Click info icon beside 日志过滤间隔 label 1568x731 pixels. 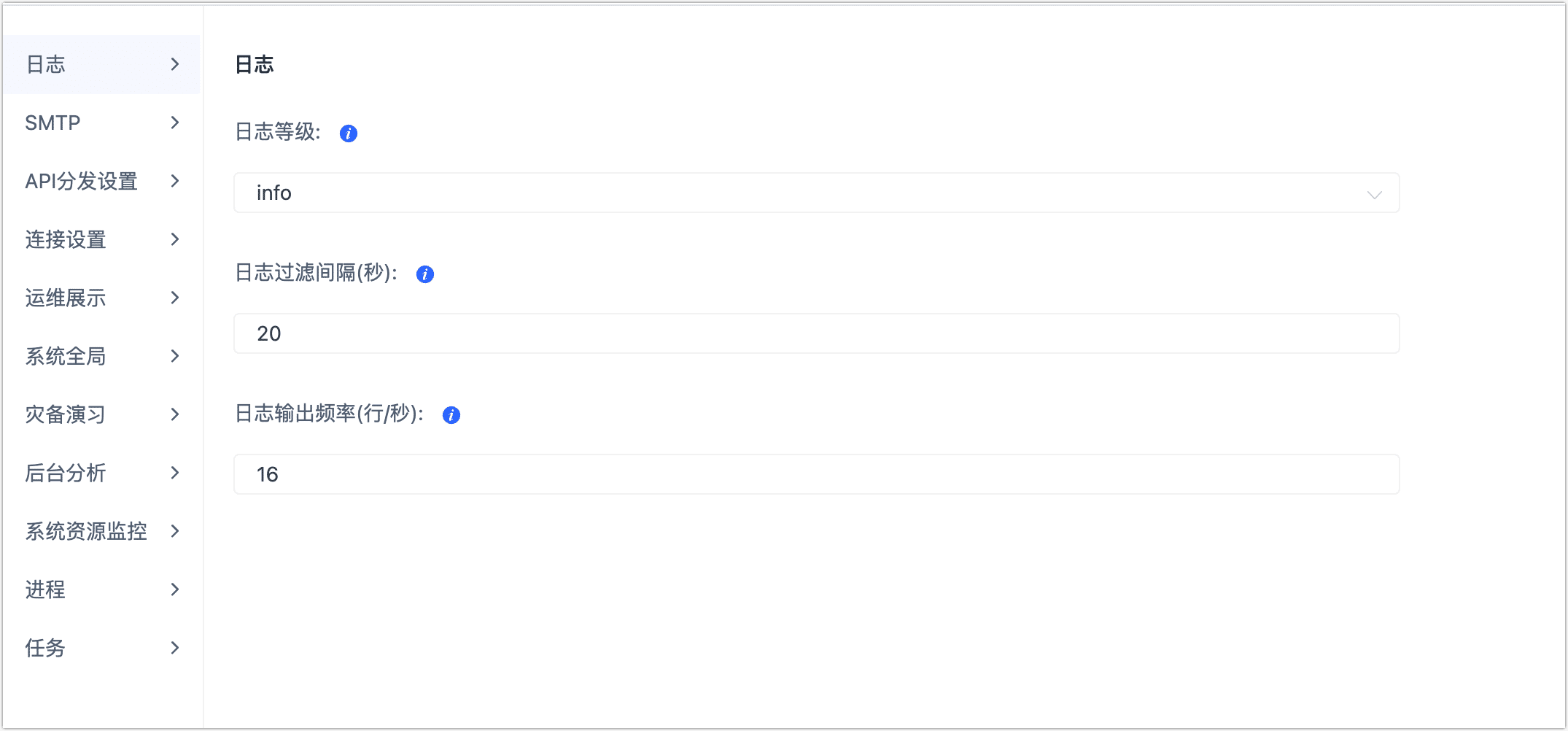(425, 274)
